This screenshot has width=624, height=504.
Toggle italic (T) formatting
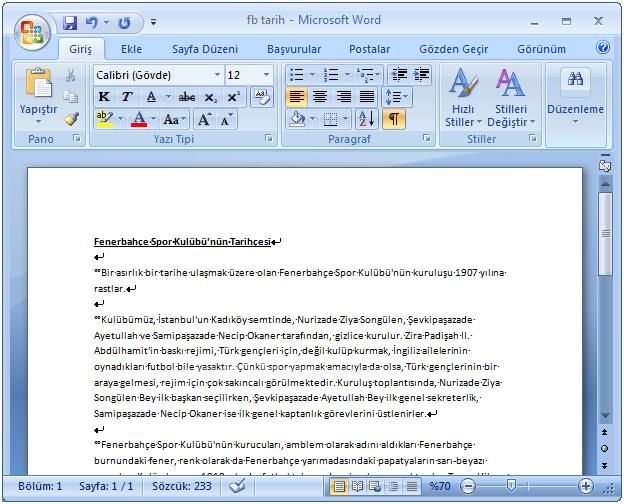127,97
